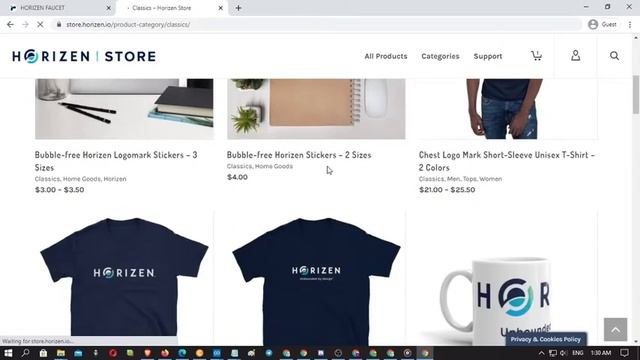Click Horizen category under Logomark Stickers
Image resolution: width=640 pixels, height=360 pixels.
point(115,179)
